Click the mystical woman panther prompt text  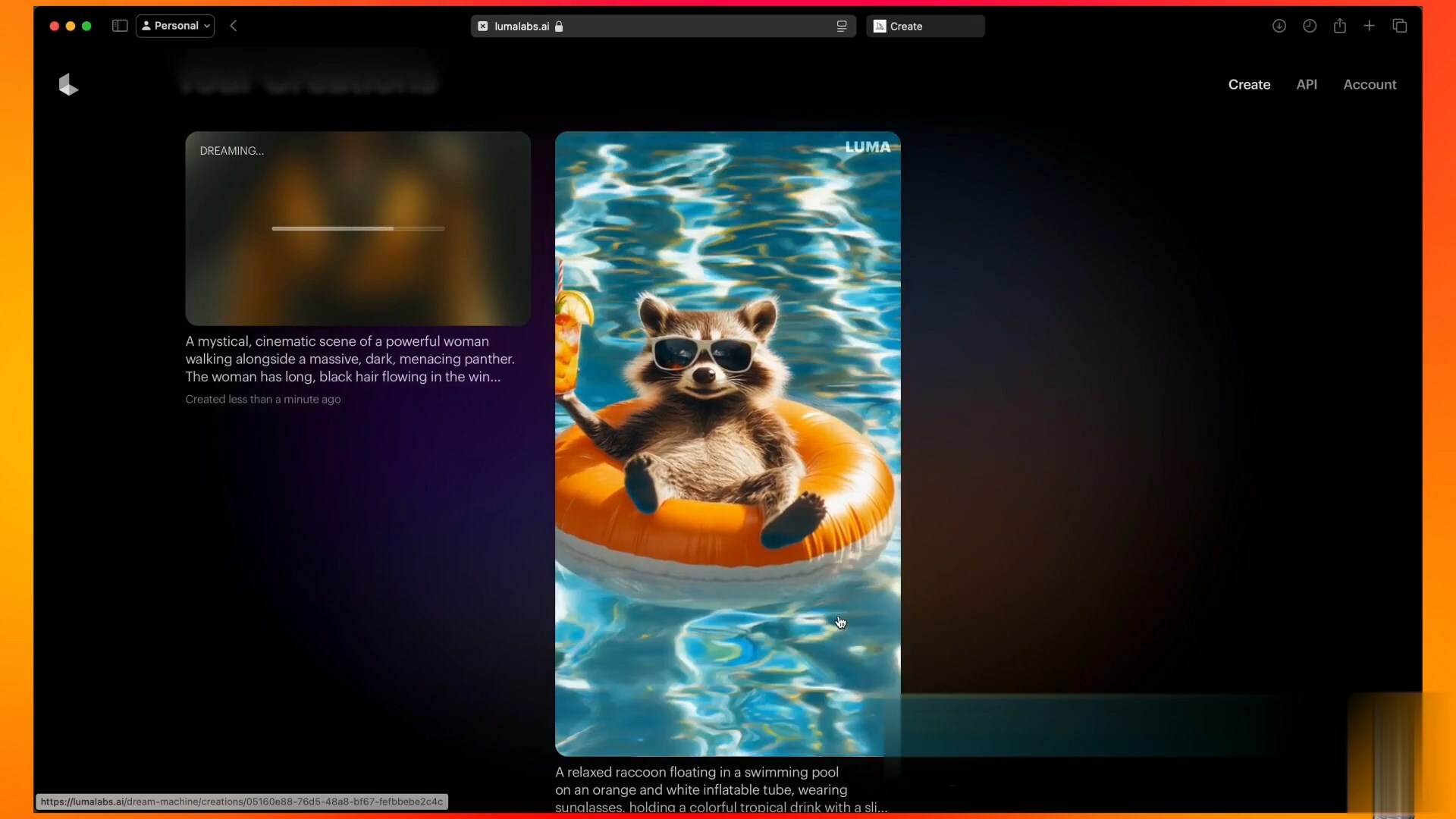coord(350,359)
